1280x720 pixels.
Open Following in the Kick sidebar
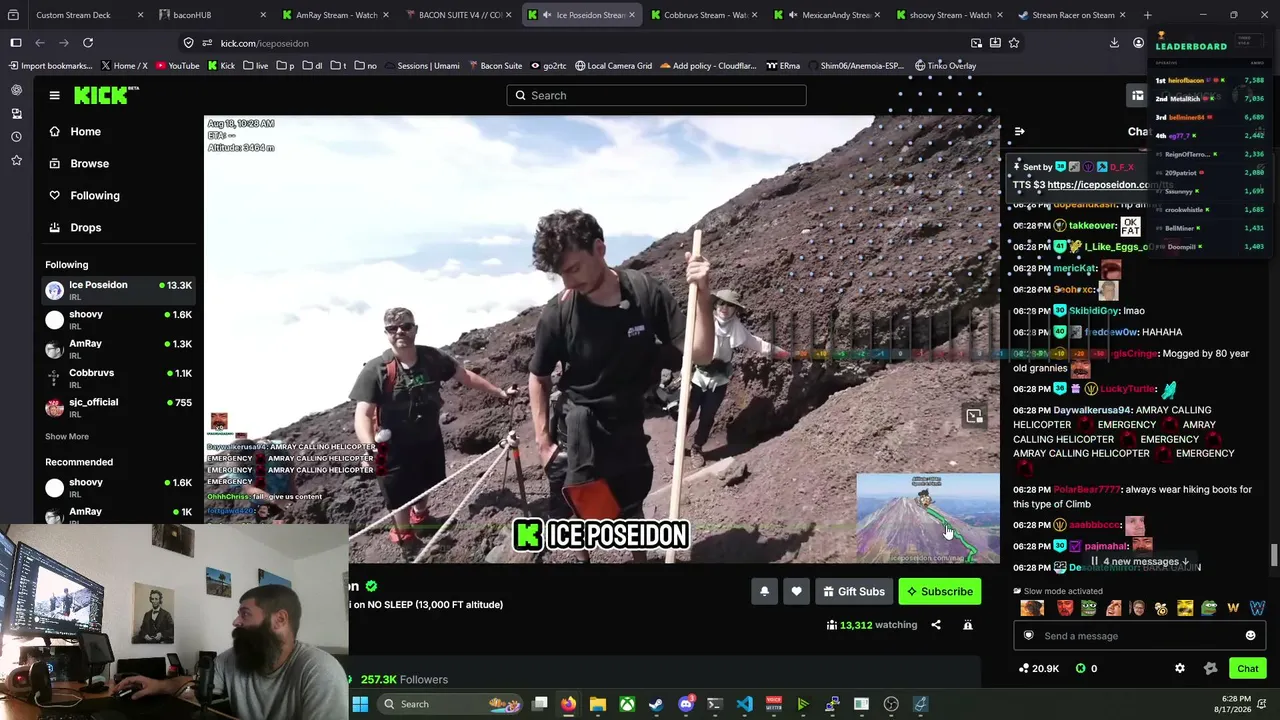tap(84, 195)
